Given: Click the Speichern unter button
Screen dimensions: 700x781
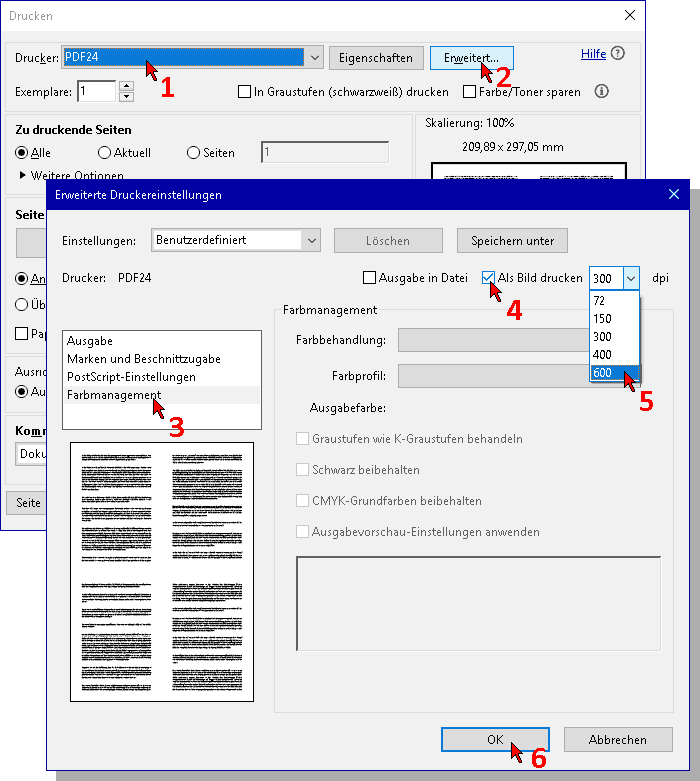Looking at the screenshot, I should coord(513,241).
